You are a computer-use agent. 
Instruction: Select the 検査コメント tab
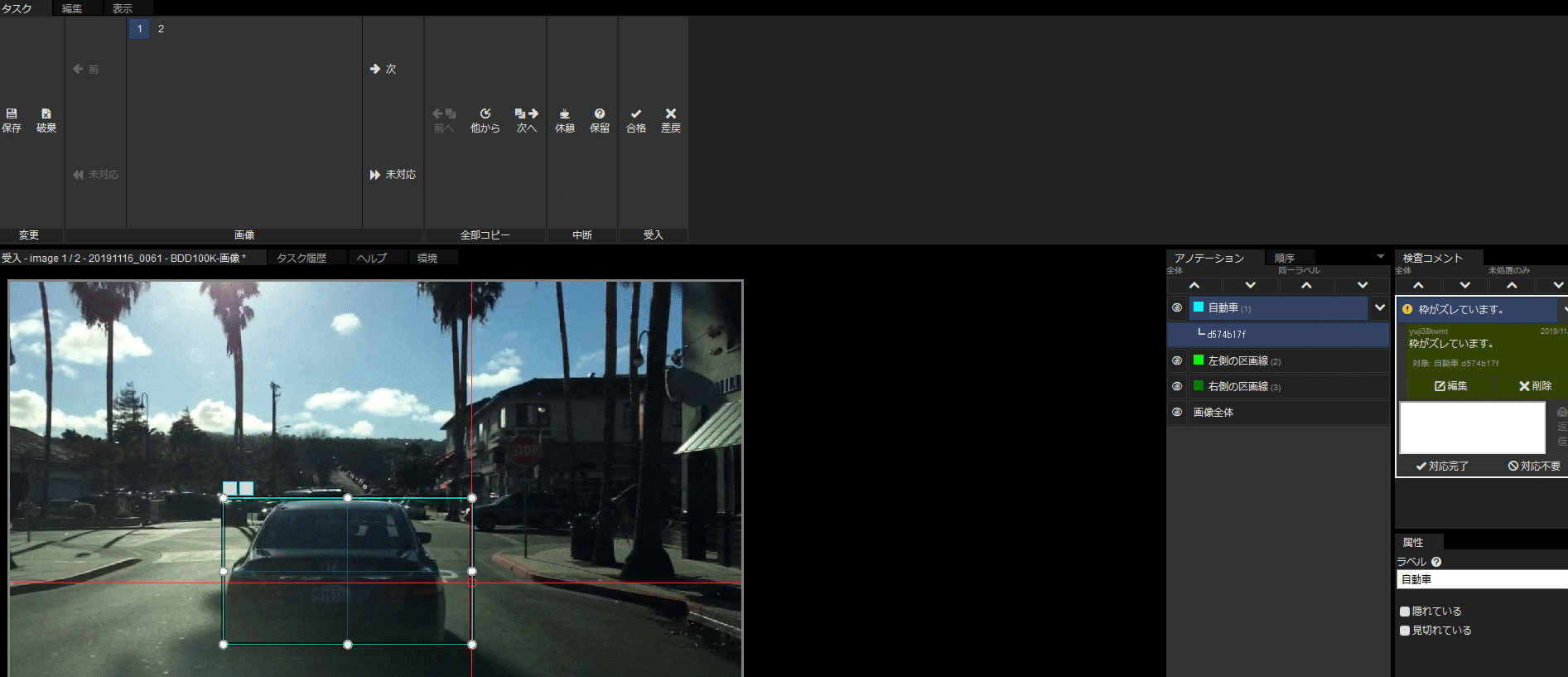coord(1433,259)
